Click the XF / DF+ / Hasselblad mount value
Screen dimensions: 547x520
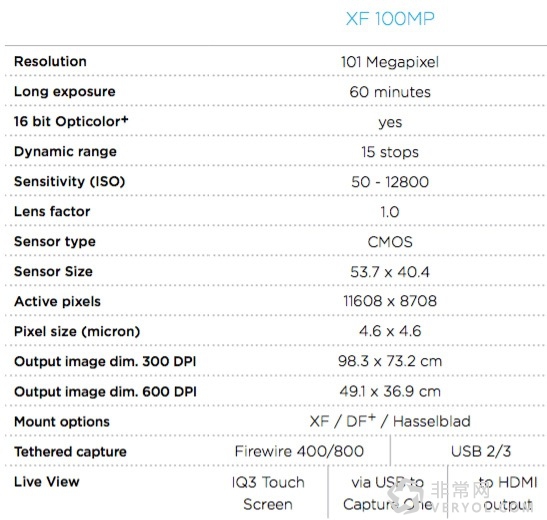[390, 421]
